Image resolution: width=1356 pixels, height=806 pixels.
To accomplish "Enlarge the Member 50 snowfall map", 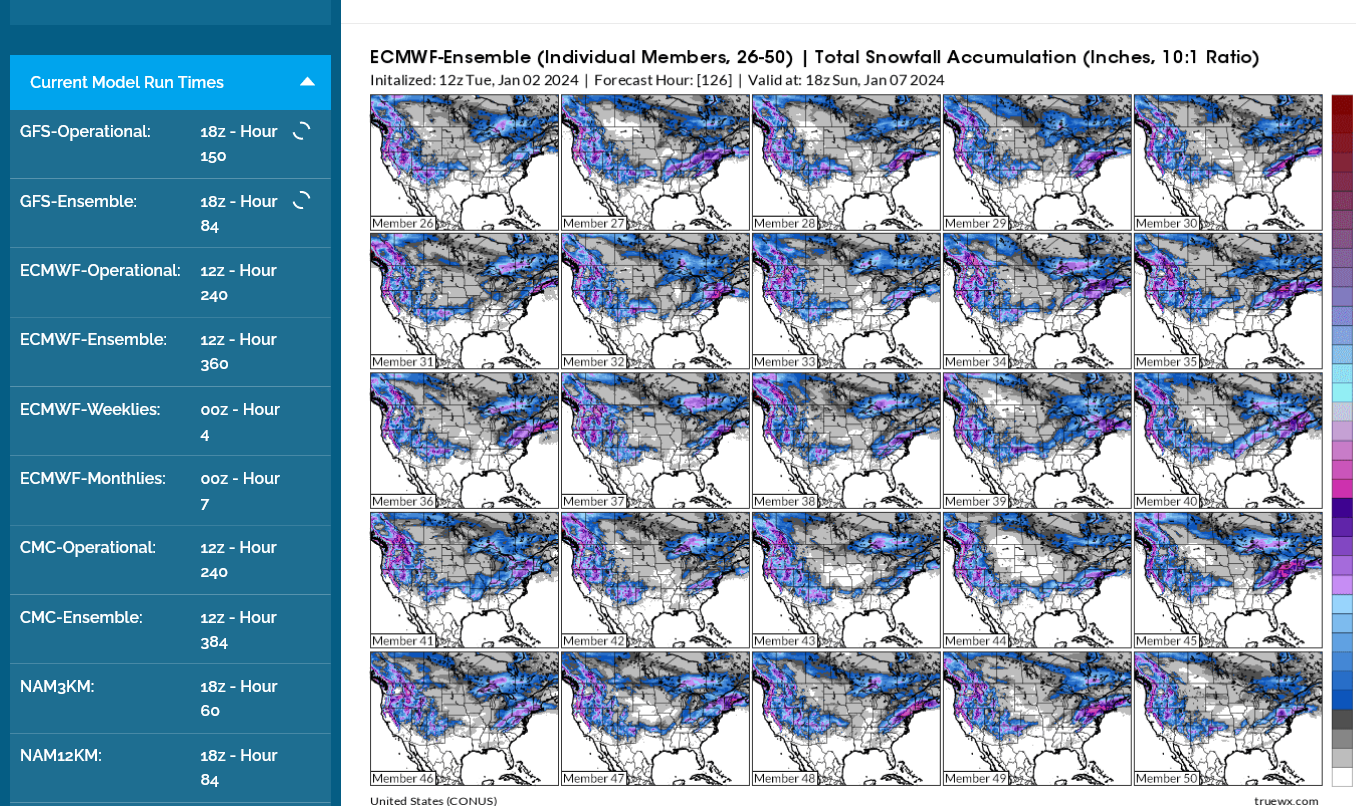I will [x=1227, y=718].
